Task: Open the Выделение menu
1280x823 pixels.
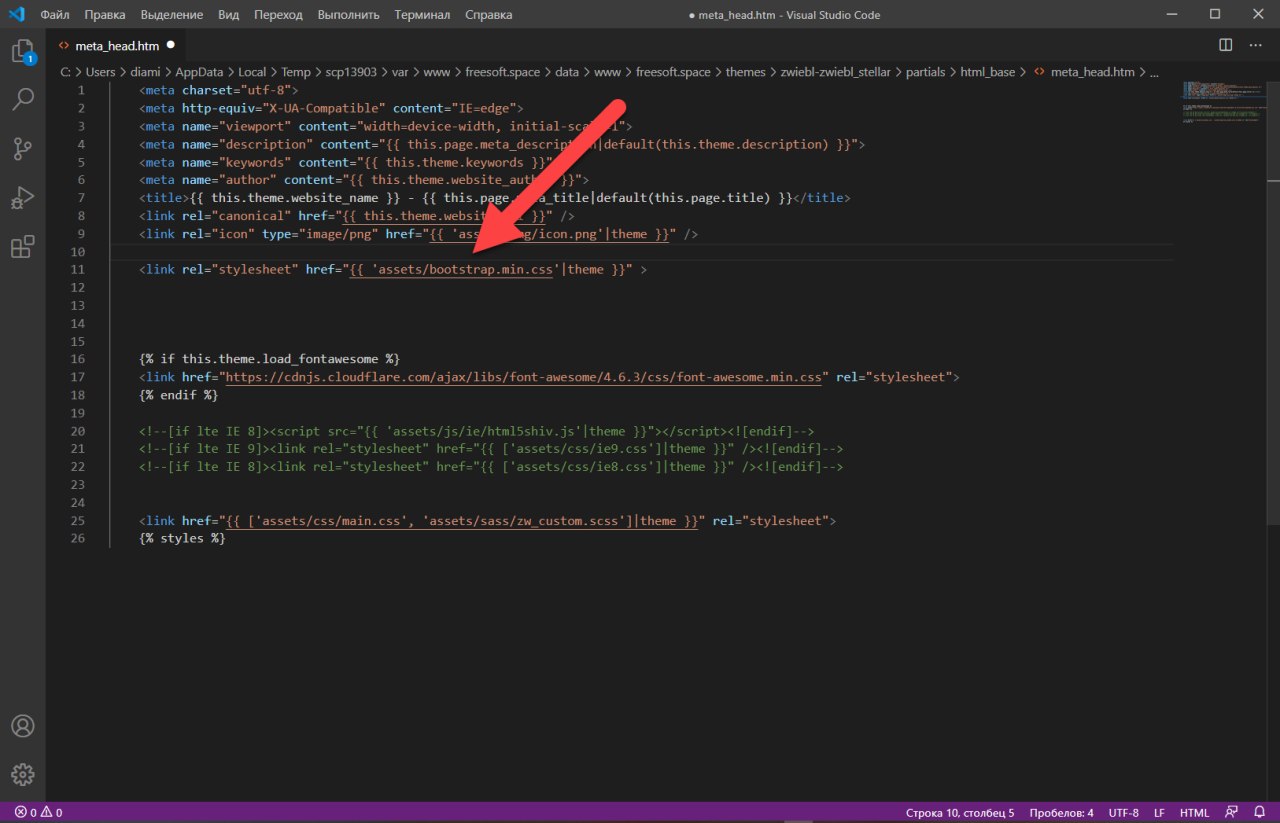Action: tap(171, 15)
